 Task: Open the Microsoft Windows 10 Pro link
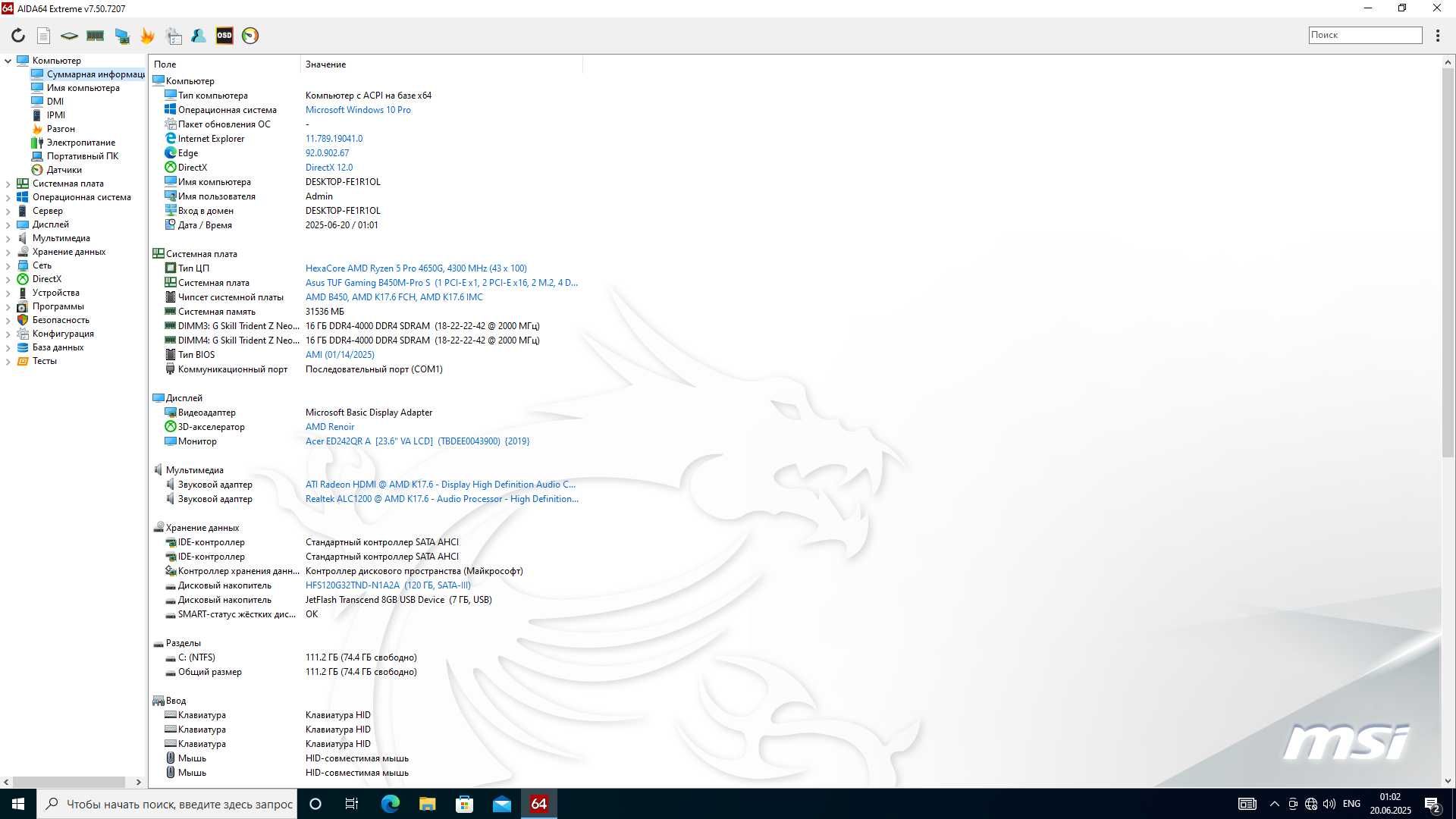click(x=358, y=110)
